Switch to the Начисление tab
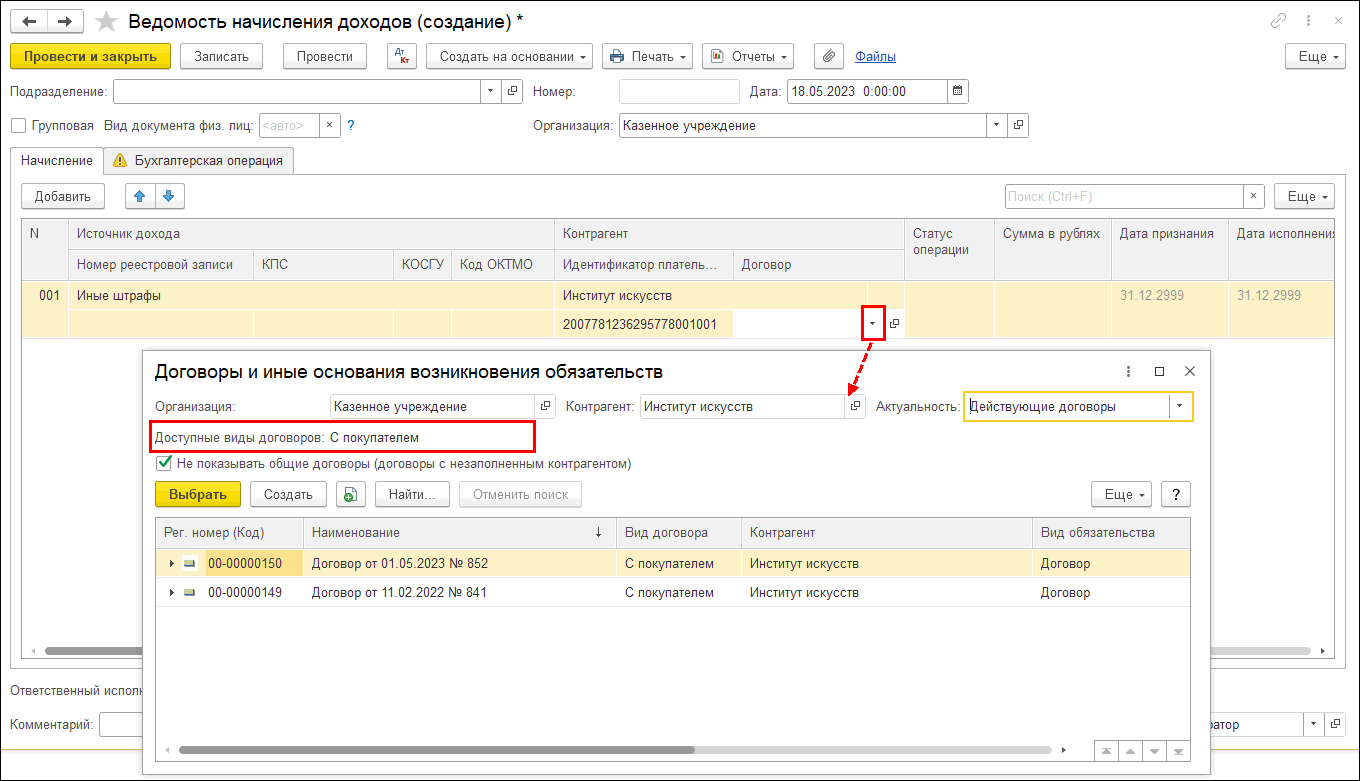Image resolution: width=1360 pixels, height=781 pixels. coord(57,160)
